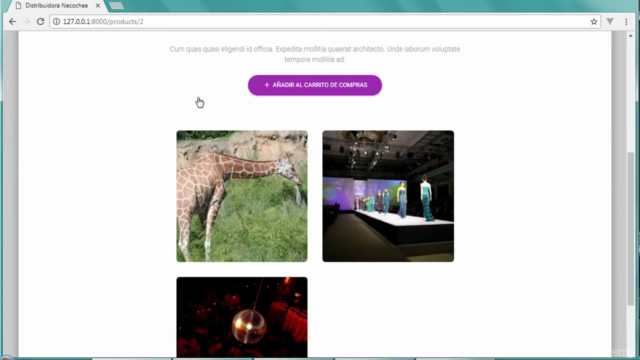640x360 pixels.
Task: Open a new browser tab
Action: [x=116, y=6]
